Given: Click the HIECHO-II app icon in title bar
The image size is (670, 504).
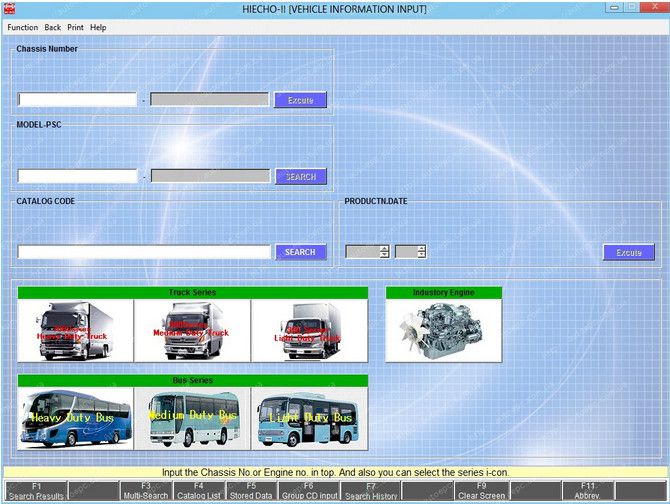Looking at the screenshot, I should click(9, 8).
